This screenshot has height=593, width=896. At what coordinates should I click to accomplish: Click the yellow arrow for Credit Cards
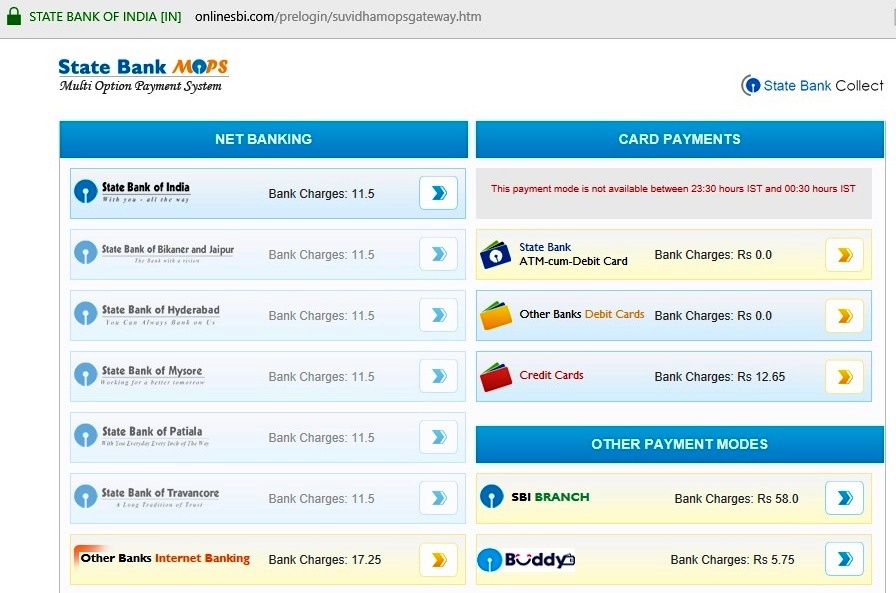click(845, 377)
